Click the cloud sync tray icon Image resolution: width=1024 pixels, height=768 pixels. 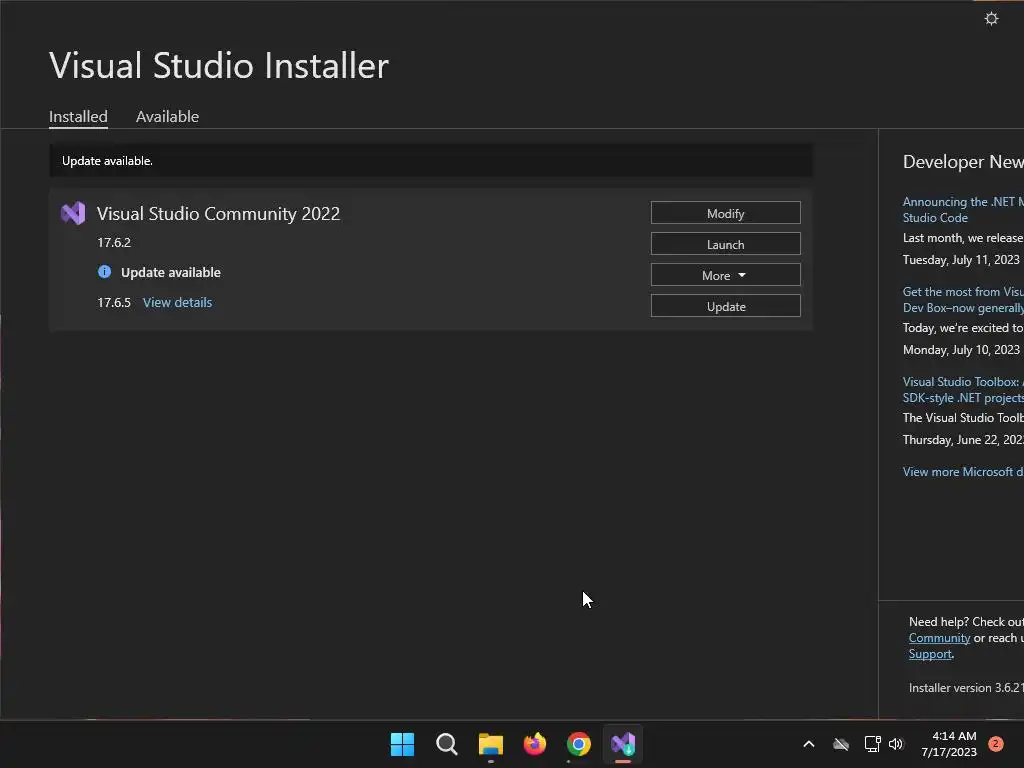point(840,744)
